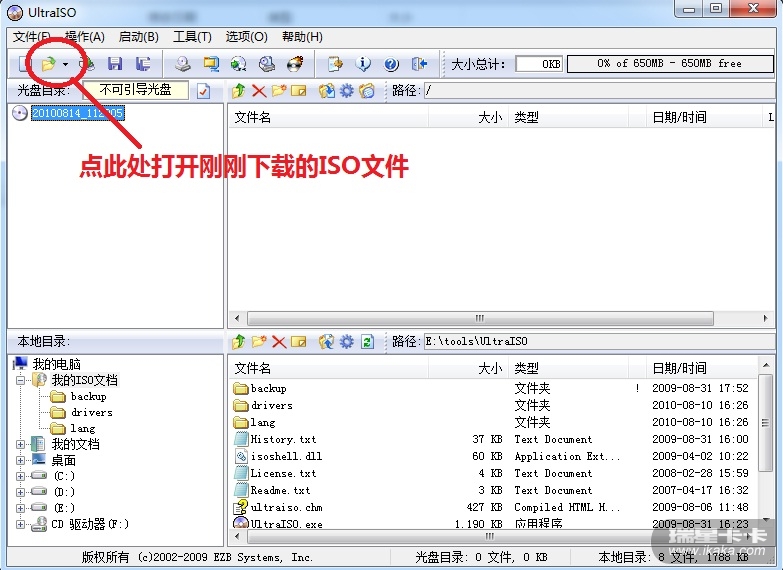Open the 工具(T) menu
This screenshot has height=570, width=783.
tap(192, 37)
